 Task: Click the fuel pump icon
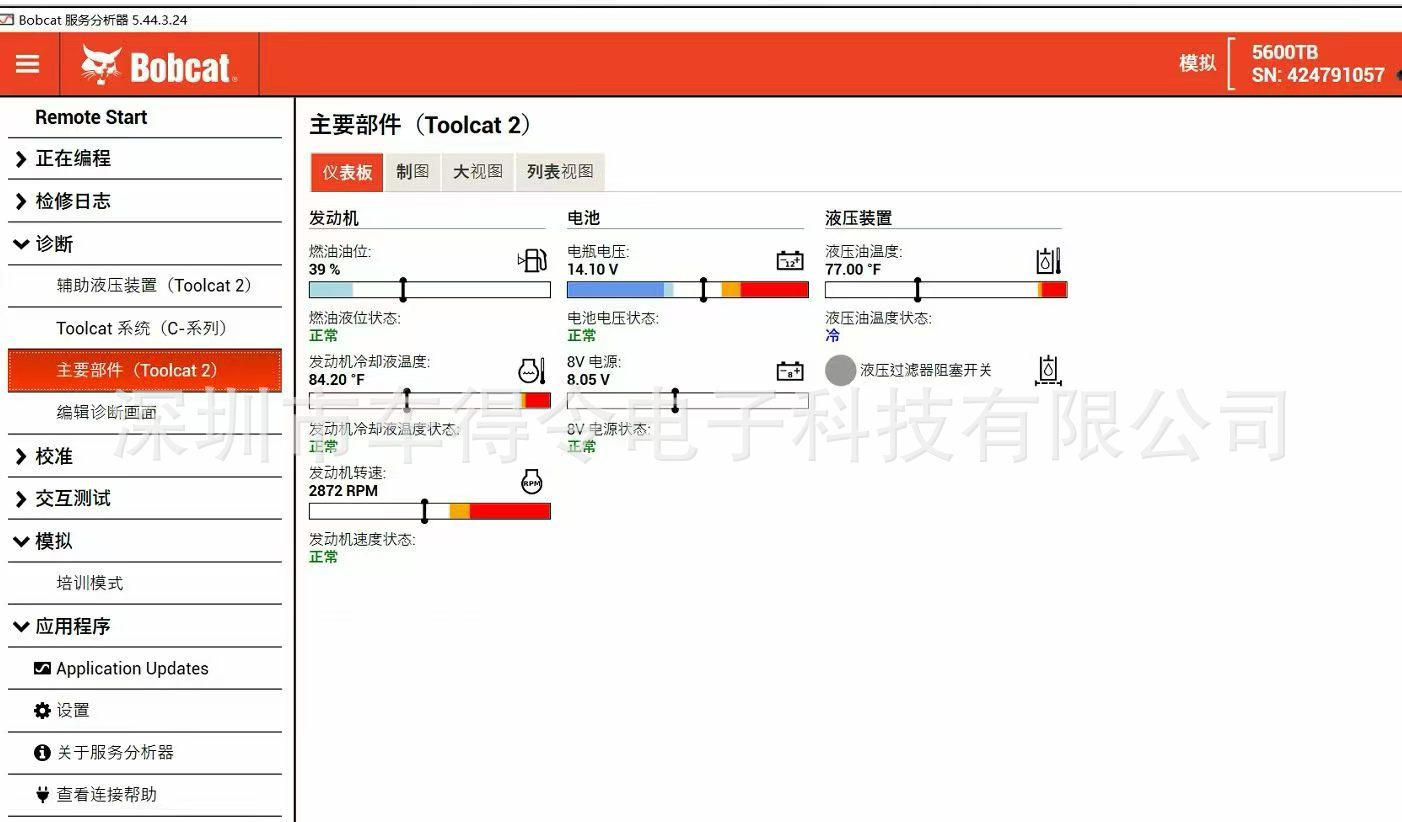click(533, 260)
